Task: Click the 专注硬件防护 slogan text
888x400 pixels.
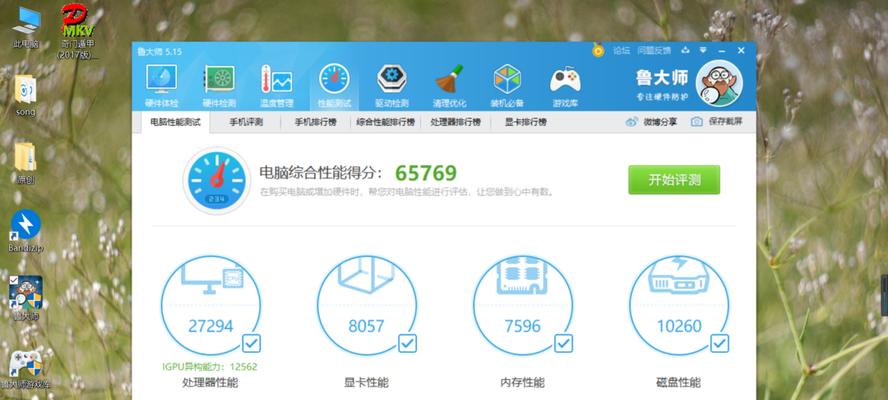Action: pyautogui.click(x=661, y=96)
